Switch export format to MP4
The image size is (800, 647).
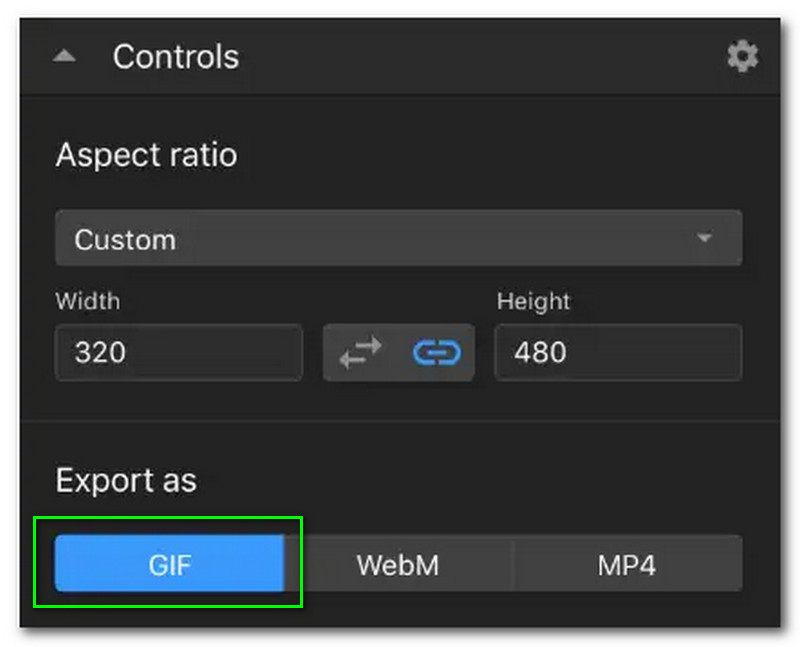coord(627,564)
